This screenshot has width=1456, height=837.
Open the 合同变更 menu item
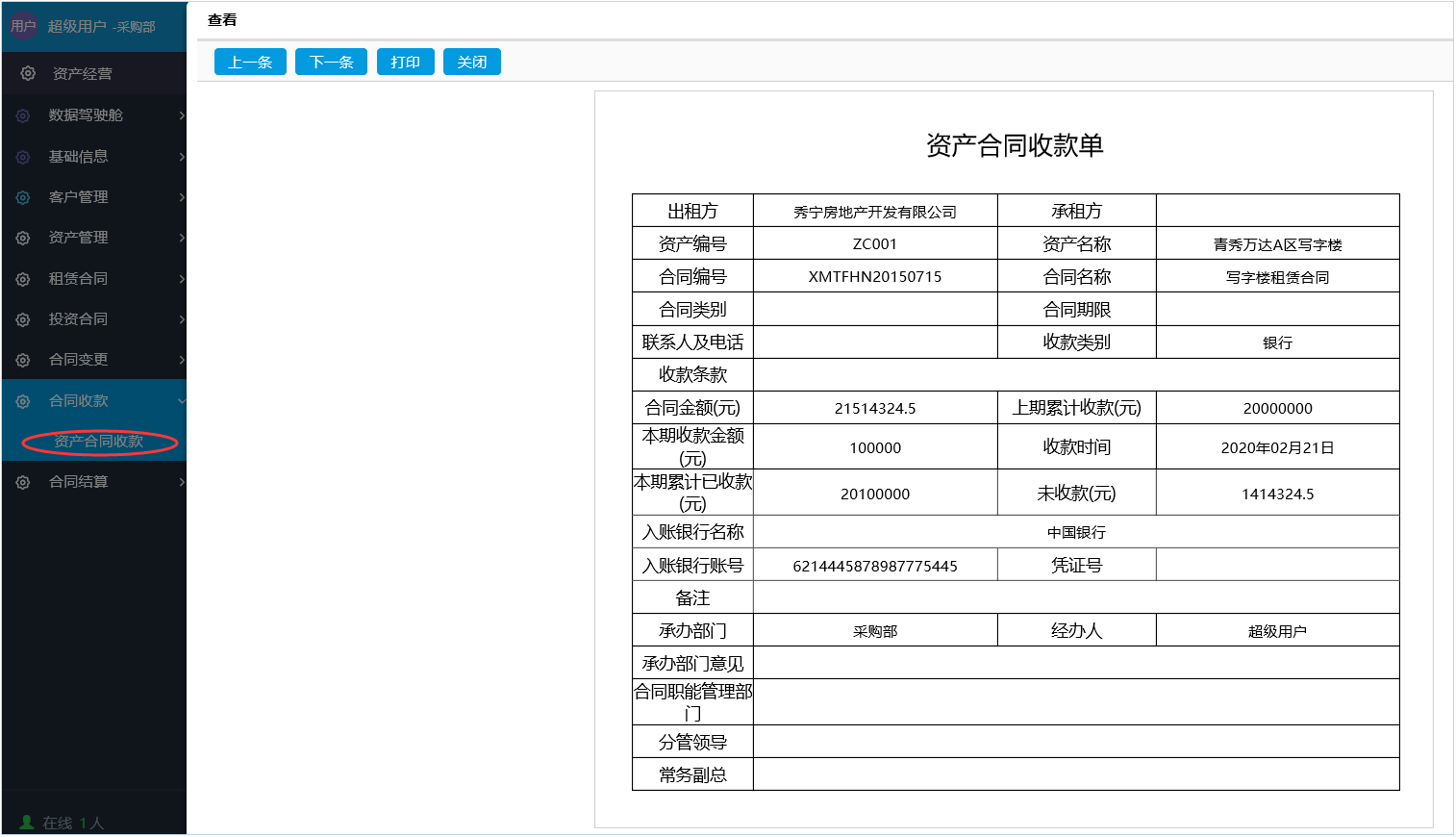[78, 360]
